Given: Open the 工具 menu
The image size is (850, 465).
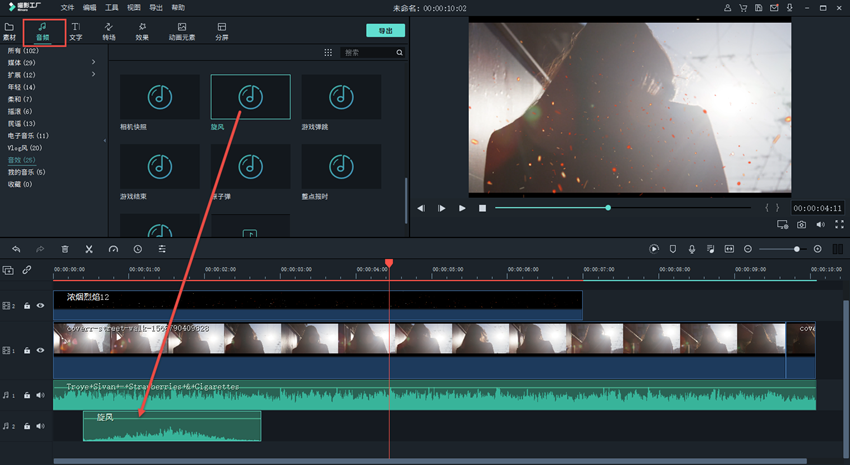Looking at the screenshot, I should pyautogui.click(x=112, y=8).
